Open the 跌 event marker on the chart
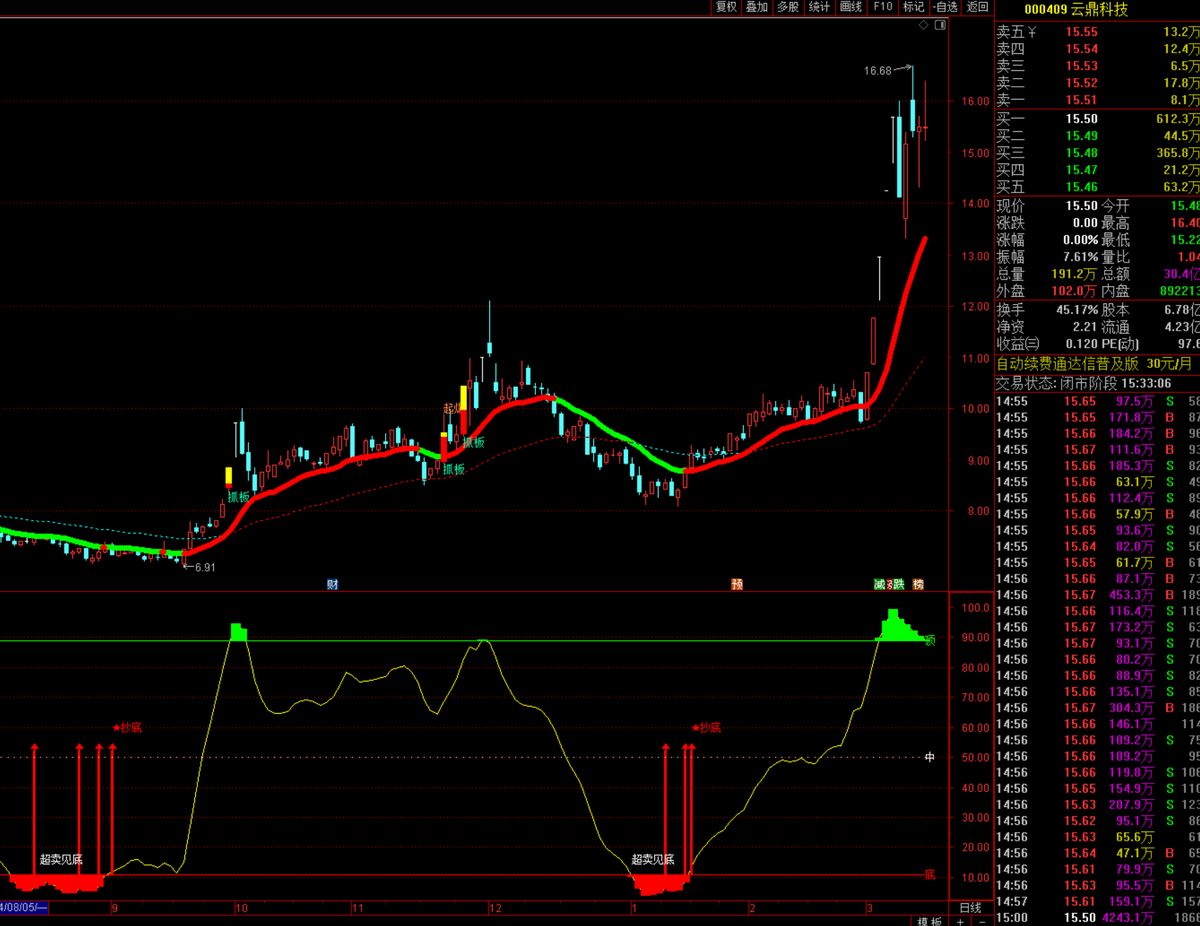The width and height of the screenshot is (1200, 926). pos(898,584)
